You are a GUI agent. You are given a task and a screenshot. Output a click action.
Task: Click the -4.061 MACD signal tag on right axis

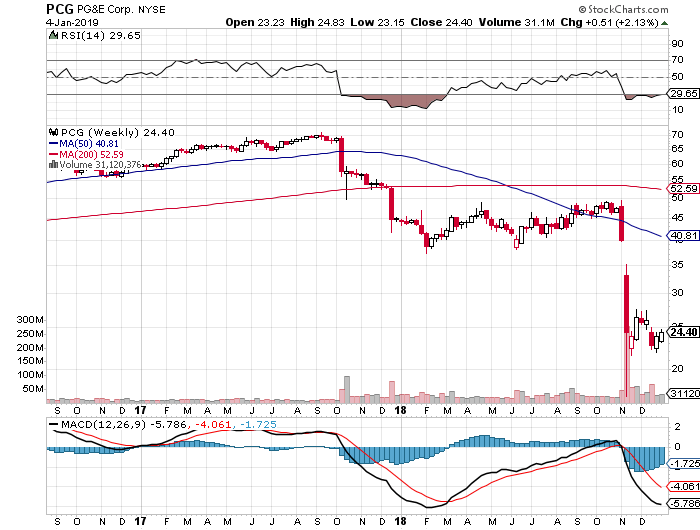click(683, 486)
